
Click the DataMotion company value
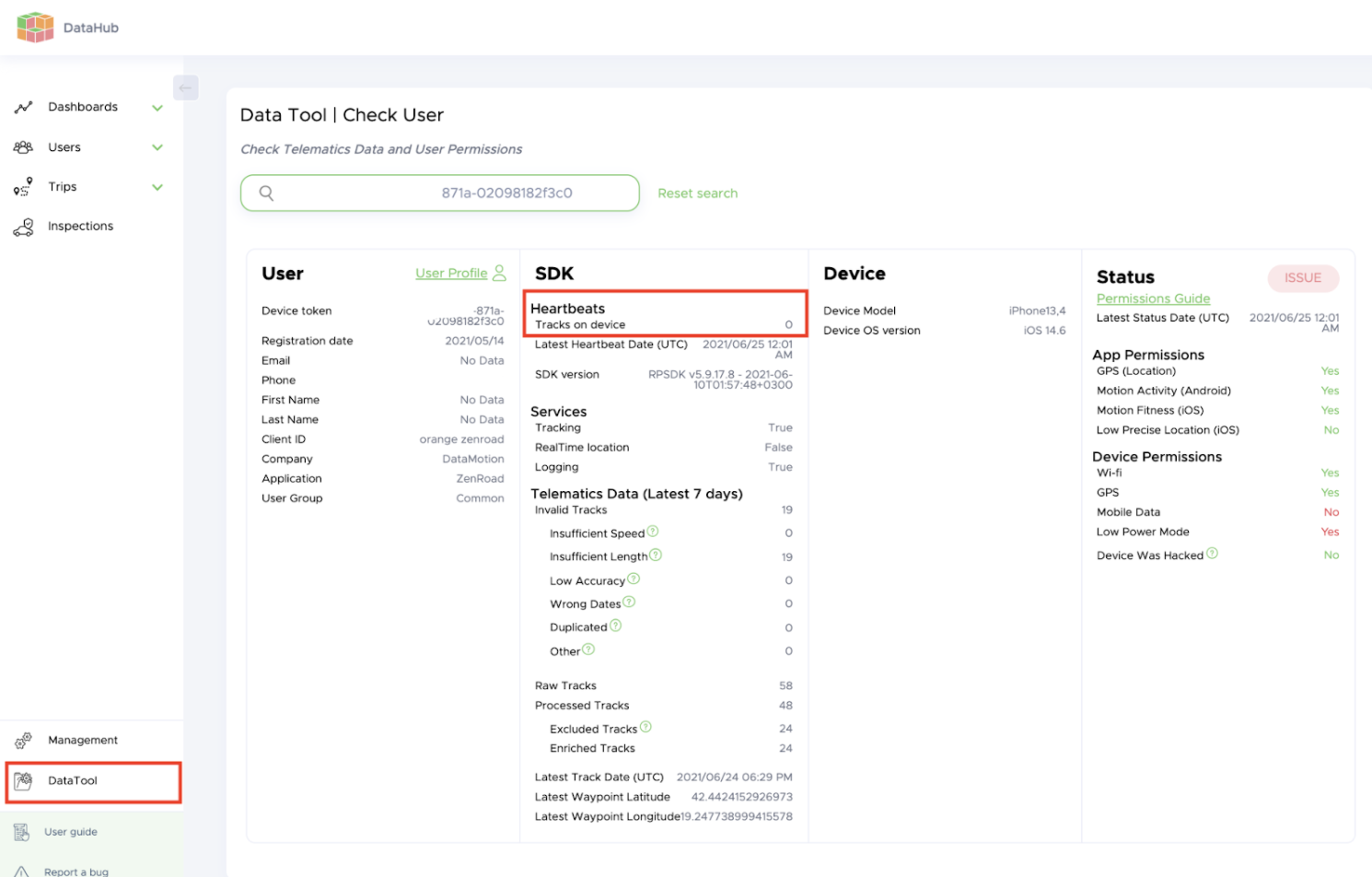pos(473,459)
